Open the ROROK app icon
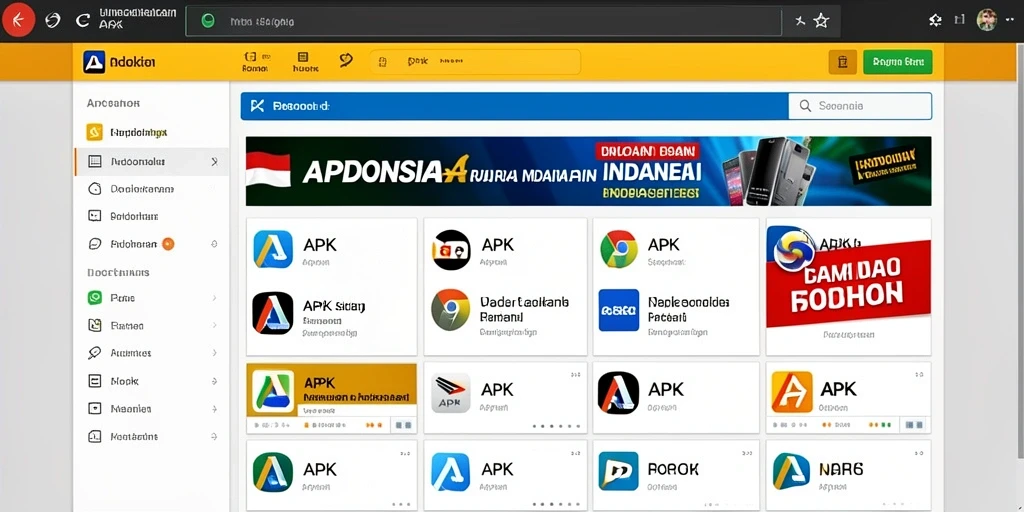Viewport: 1024px width, 512px height. [x=618, y=472]
